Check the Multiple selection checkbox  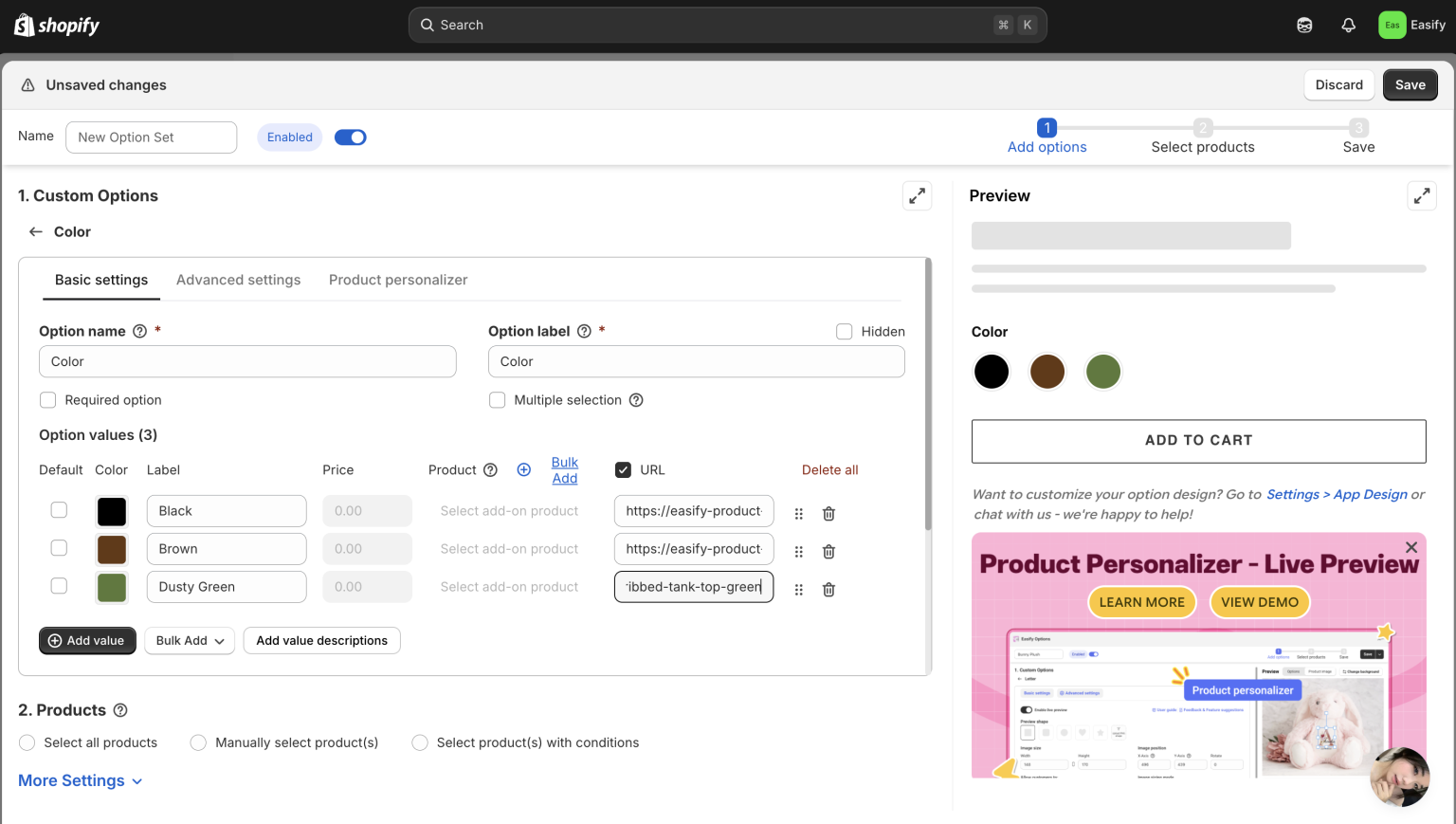coord(497,399)
